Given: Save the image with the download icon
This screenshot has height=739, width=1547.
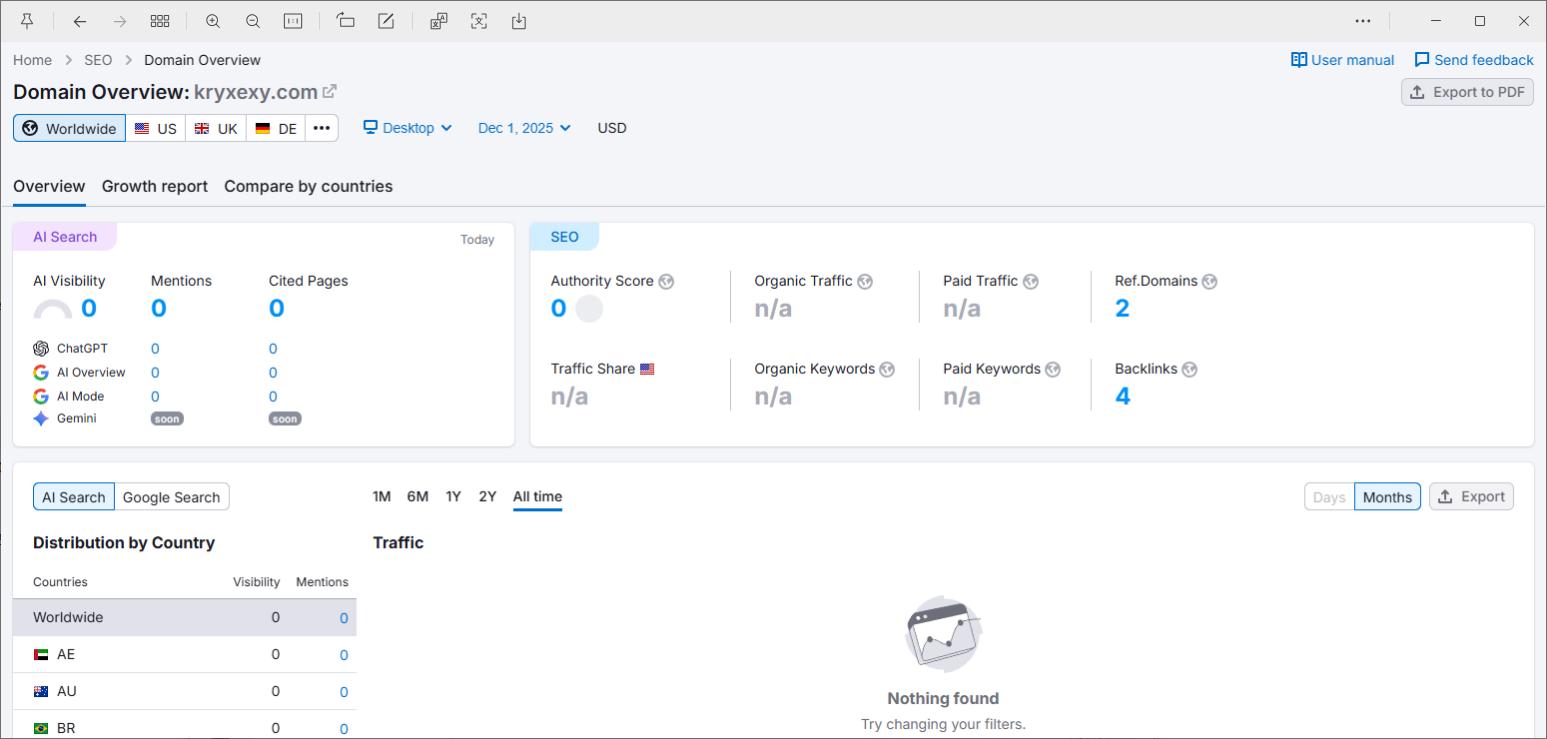Looking at the screenshot, I should pos(519,21).
